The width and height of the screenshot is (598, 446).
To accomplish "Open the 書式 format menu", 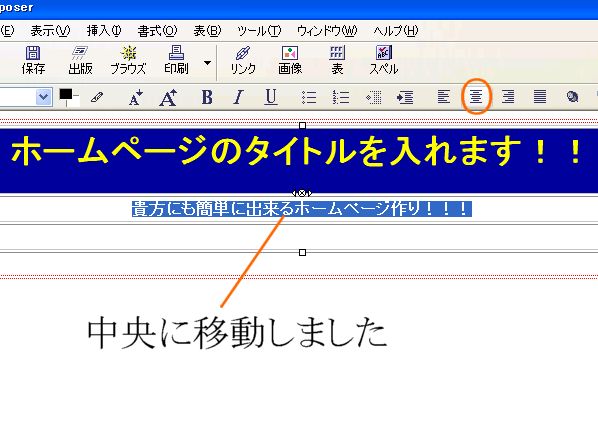I will coord(157,31).
